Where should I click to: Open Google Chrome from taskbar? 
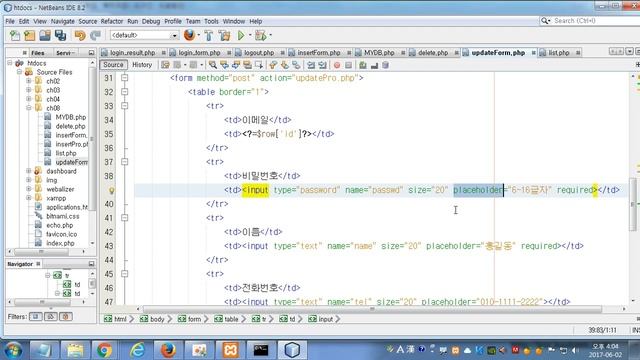coord(104,350)
